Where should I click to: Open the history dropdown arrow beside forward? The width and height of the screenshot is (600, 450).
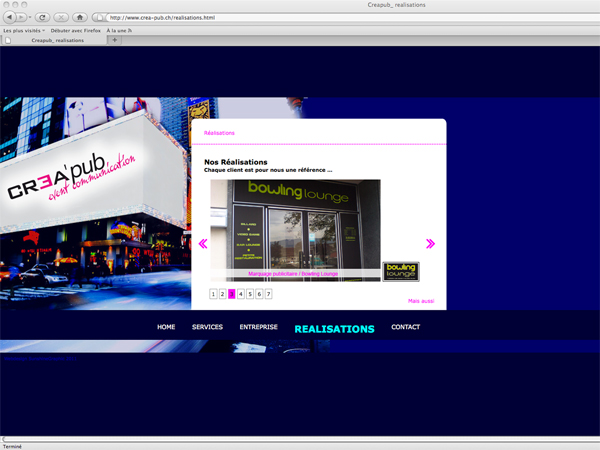pos(30,18)
